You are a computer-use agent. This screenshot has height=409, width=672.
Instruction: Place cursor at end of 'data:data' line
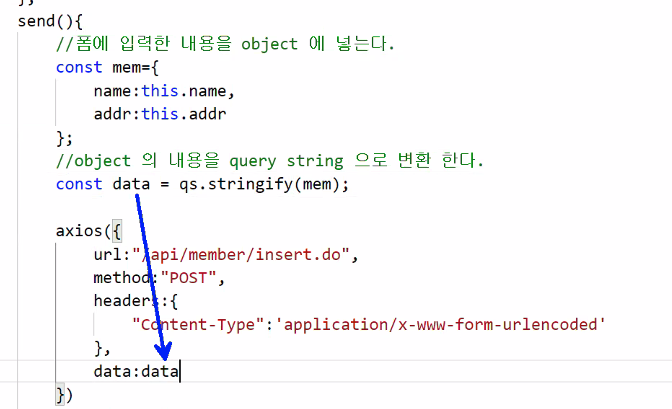coord(180,371)
